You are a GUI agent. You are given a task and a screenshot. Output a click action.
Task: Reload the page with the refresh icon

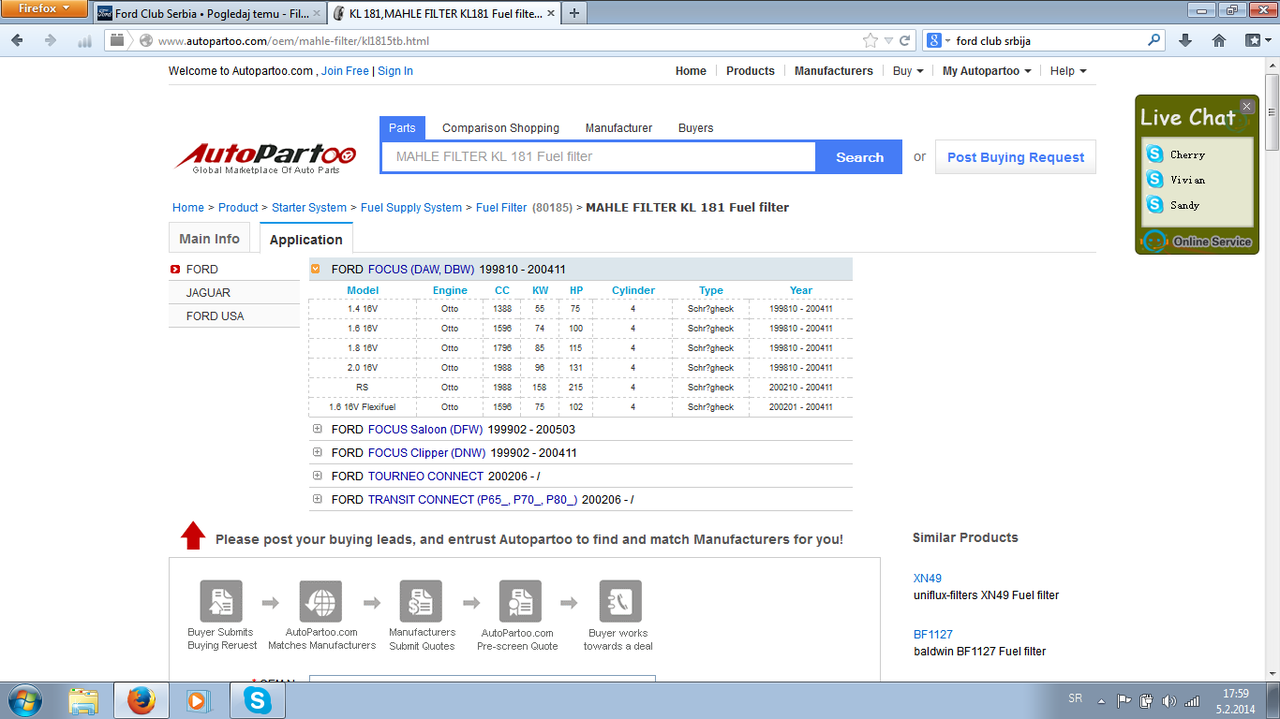tap(905, 41)
